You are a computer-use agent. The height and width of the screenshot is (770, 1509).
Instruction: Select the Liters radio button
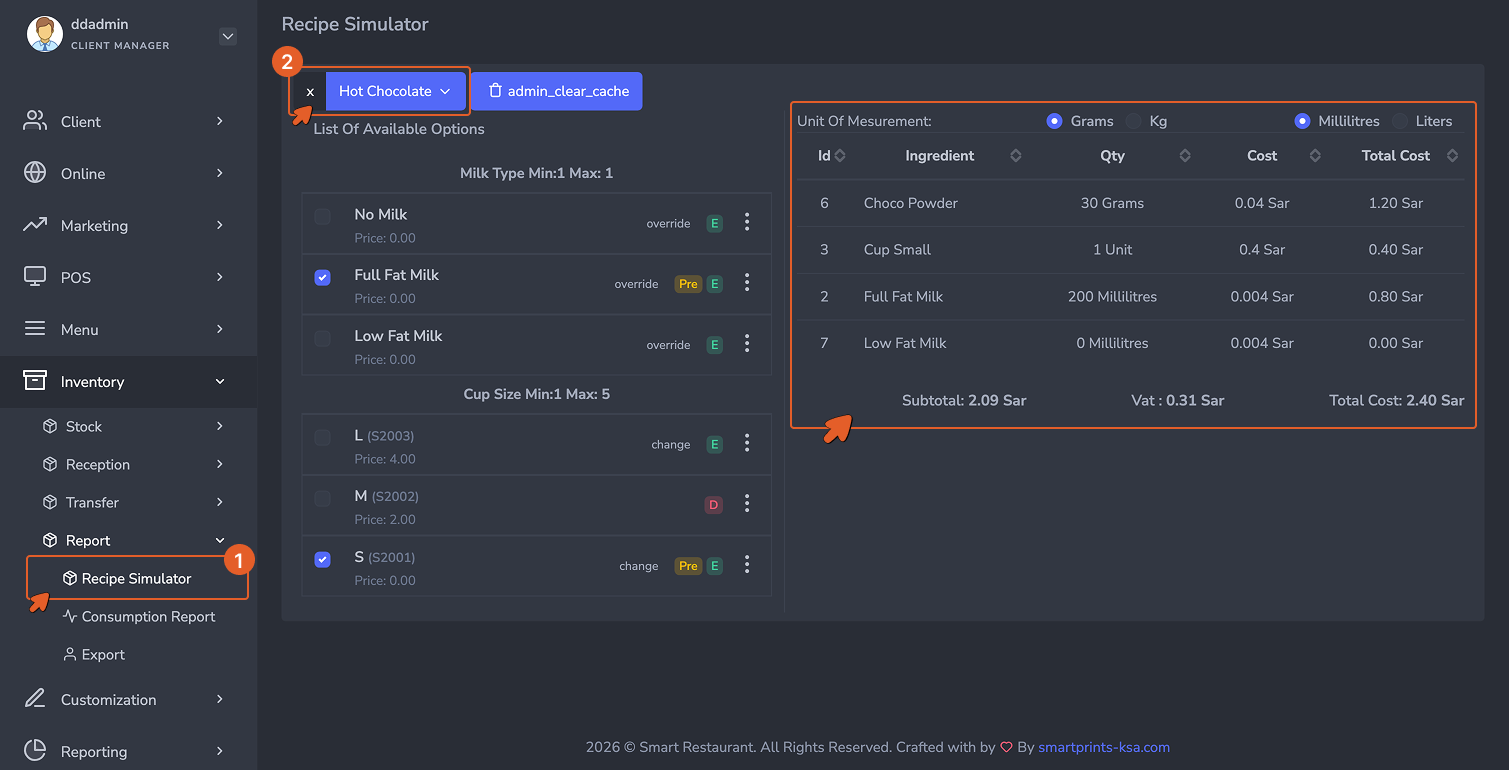pos(1400,121)
